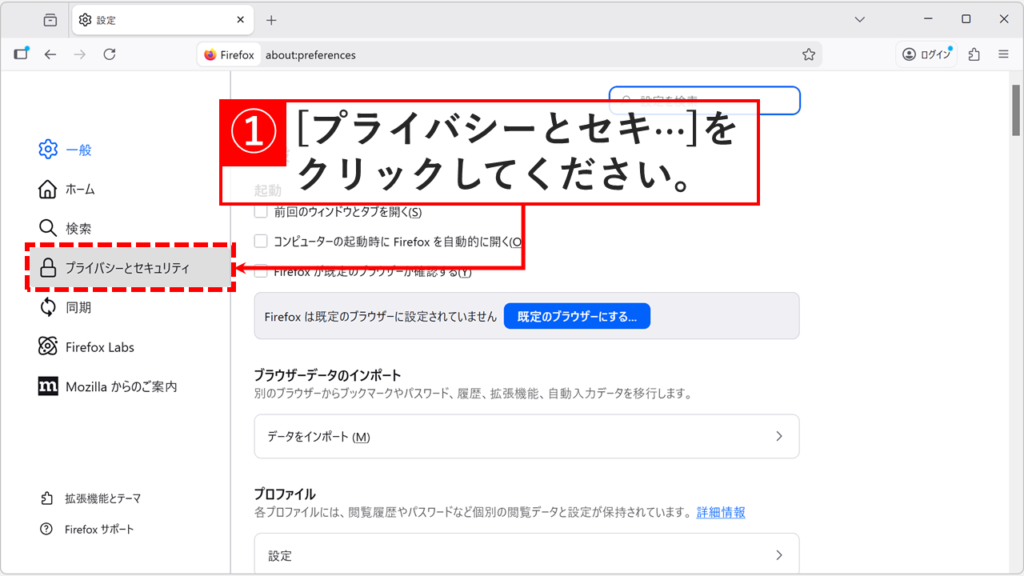Click the 既定のブラウザーにする button
The image size is (1024, 576).
(x=577, y=315)
